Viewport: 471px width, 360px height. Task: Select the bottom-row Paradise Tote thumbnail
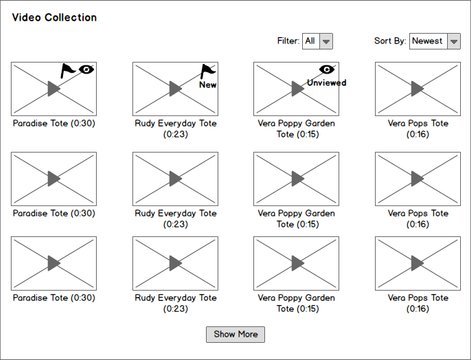tap(54, 263)
